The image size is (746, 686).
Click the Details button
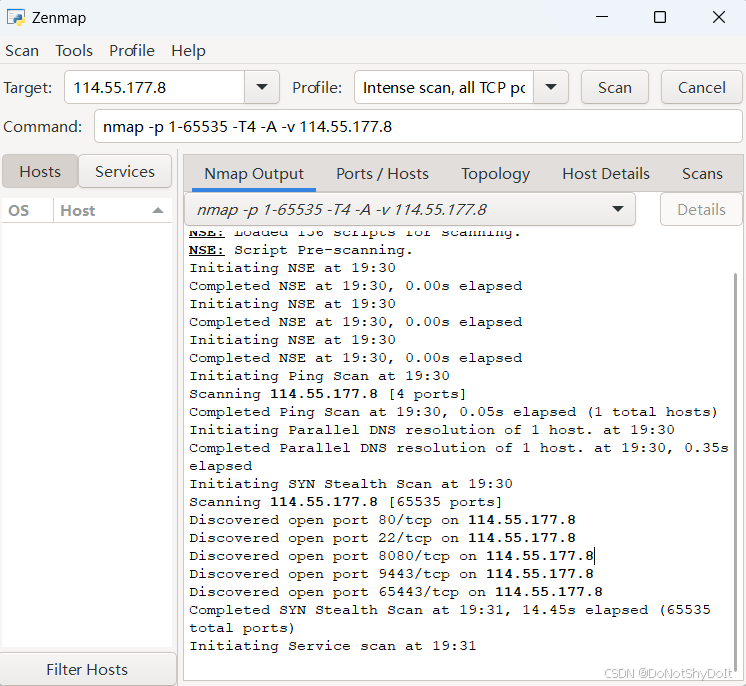pos(701,209)
